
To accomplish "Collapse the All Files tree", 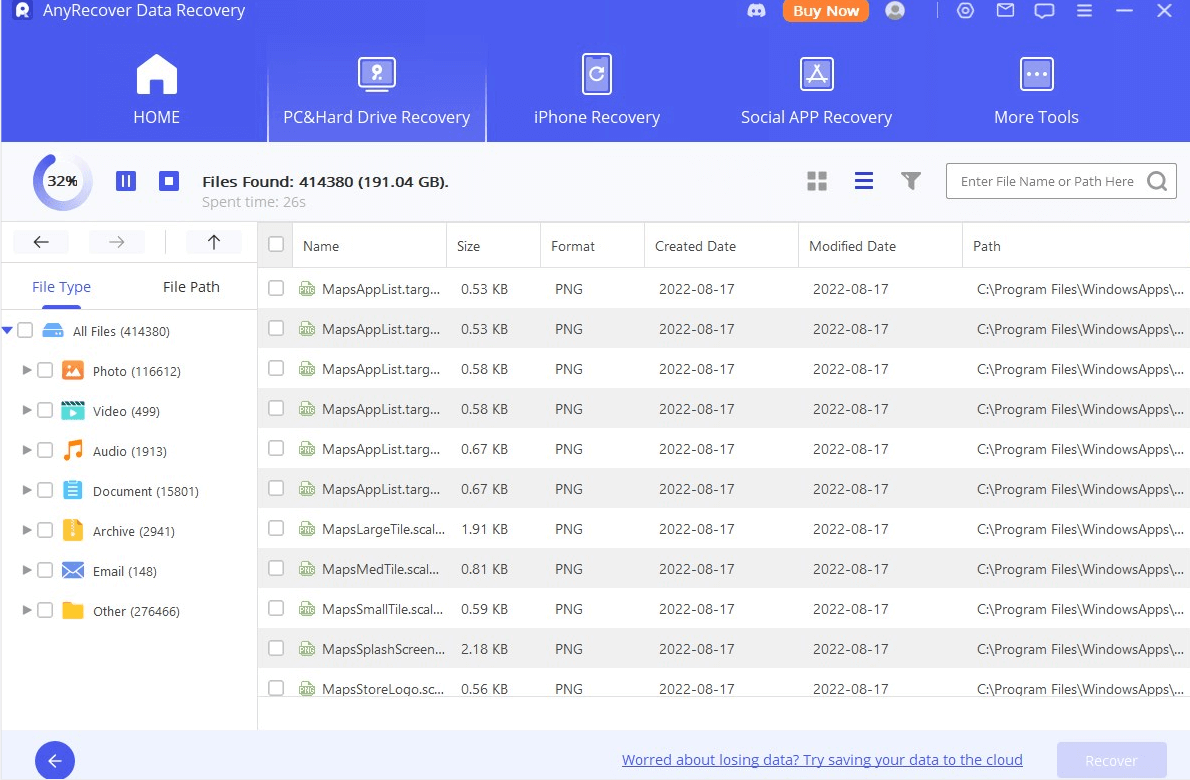I will [x=8, y=330].
